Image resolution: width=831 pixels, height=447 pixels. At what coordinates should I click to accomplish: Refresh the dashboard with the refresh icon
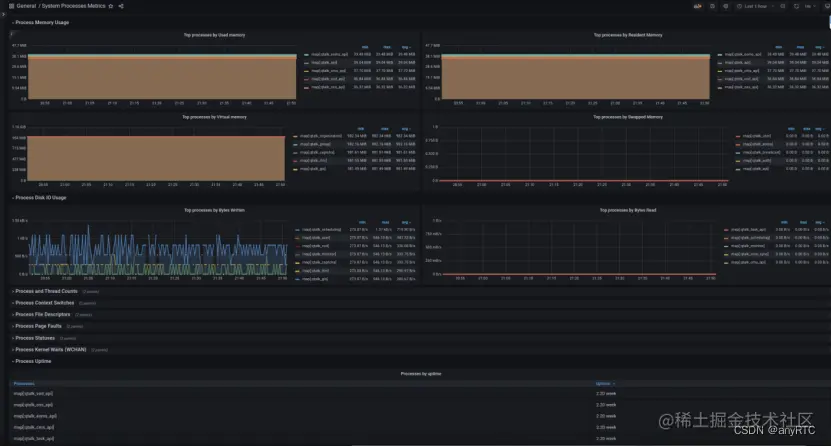(x=796, y=6)
